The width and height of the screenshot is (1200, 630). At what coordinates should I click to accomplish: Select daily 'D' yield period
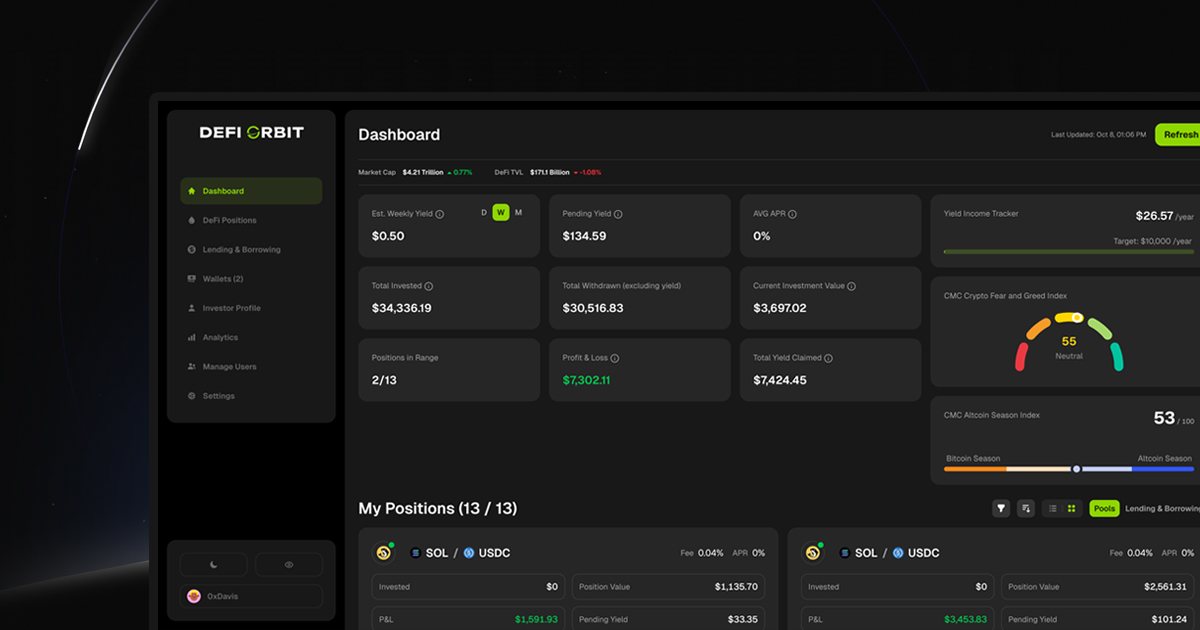click(x=484, y=212)
